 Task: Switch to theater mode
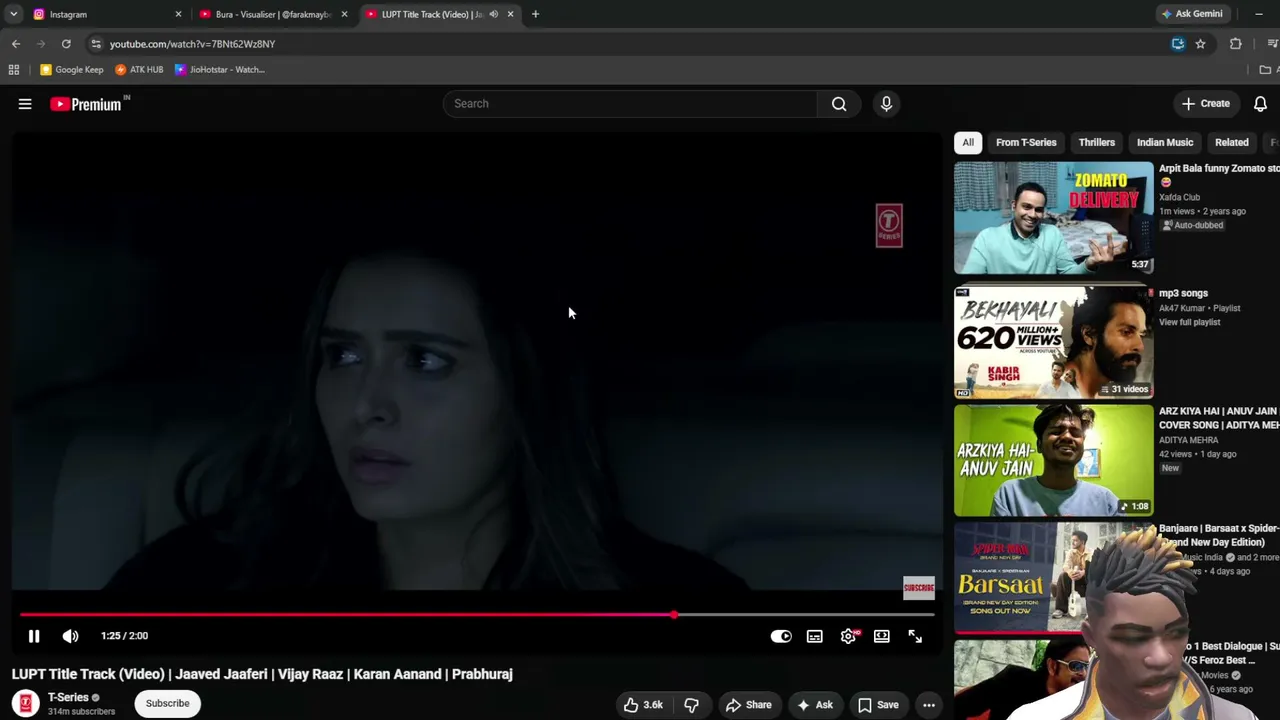click(x=882, y=636)
